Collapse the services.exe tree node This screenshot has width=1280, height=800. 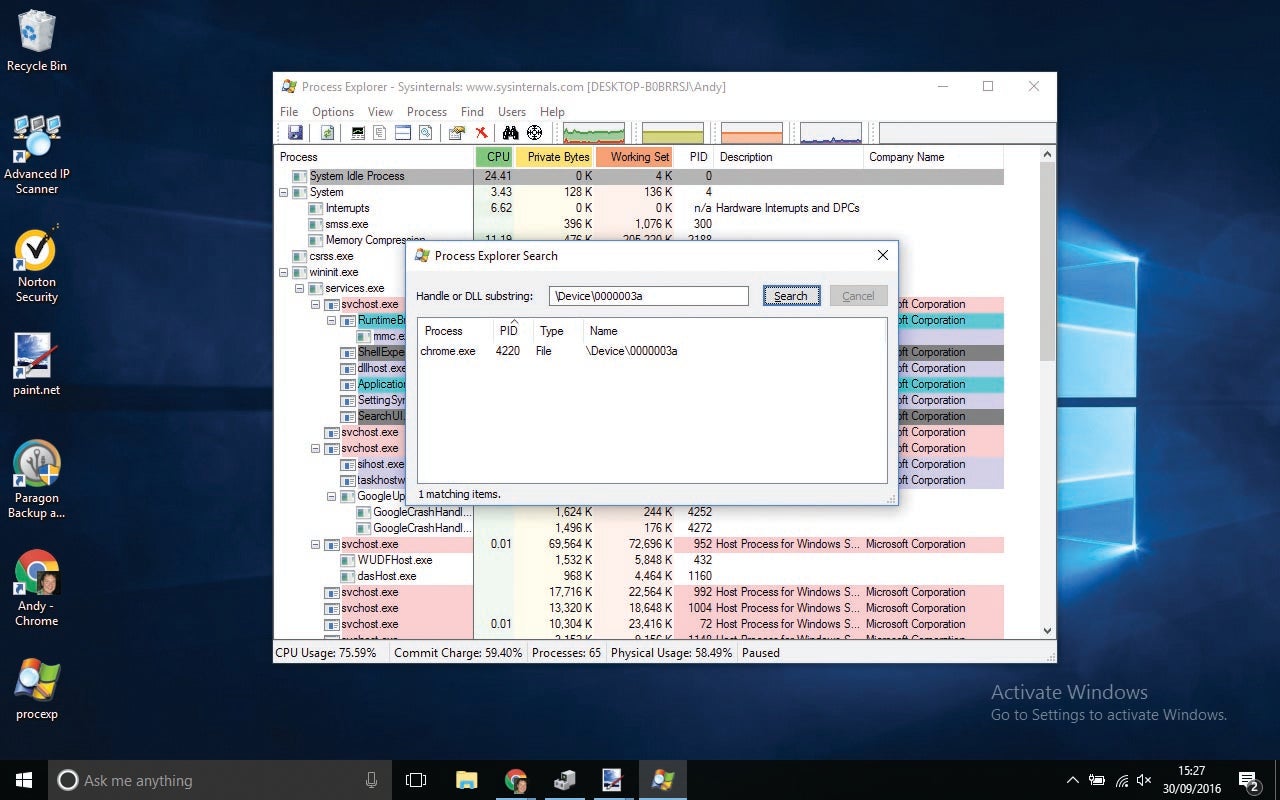tap(300, 288)
